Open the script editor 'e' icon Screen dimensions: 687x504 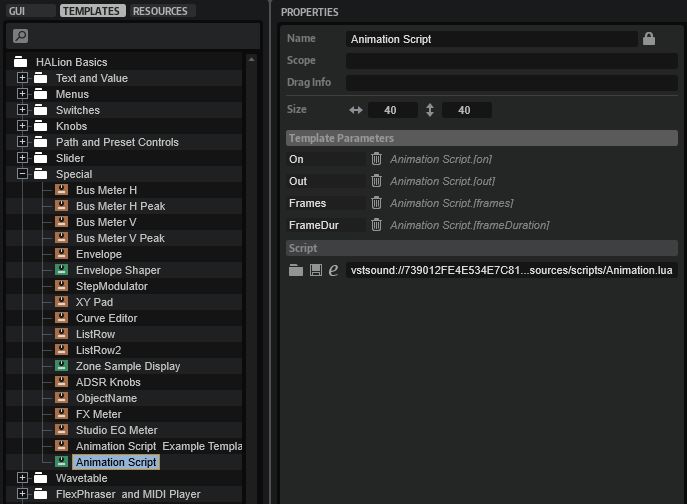[x=333, y=270]
